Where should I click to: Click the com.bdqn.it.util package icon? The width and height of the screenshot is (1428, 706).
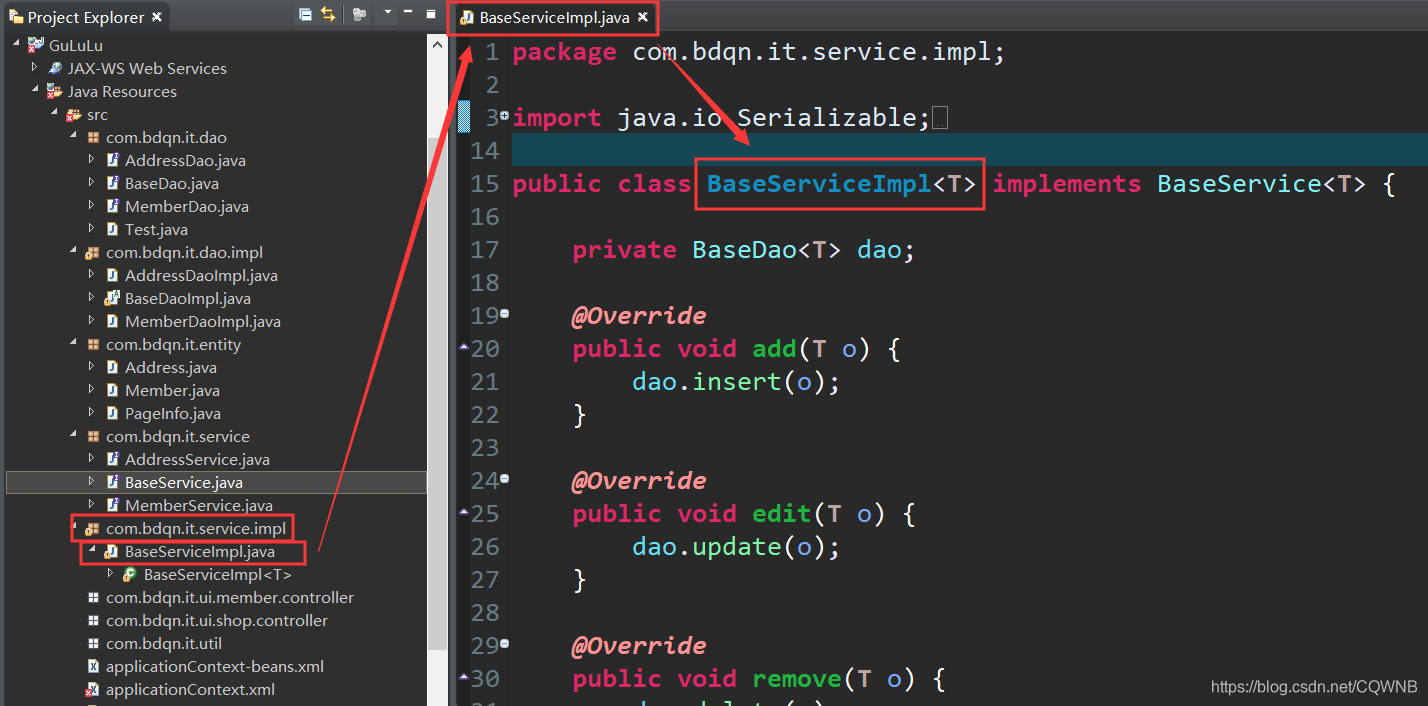pos(94,643)
